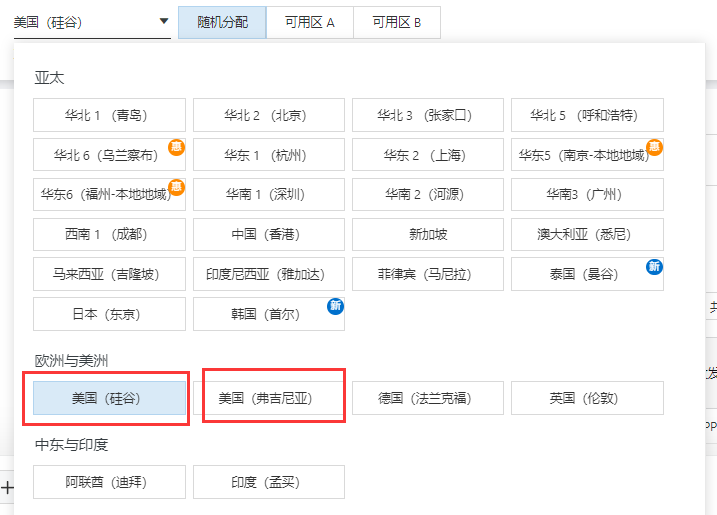Image resolution: width=717 pixels, height=515 pixels.
Task: Switch to 可用区 A
Action: [309, 22]
